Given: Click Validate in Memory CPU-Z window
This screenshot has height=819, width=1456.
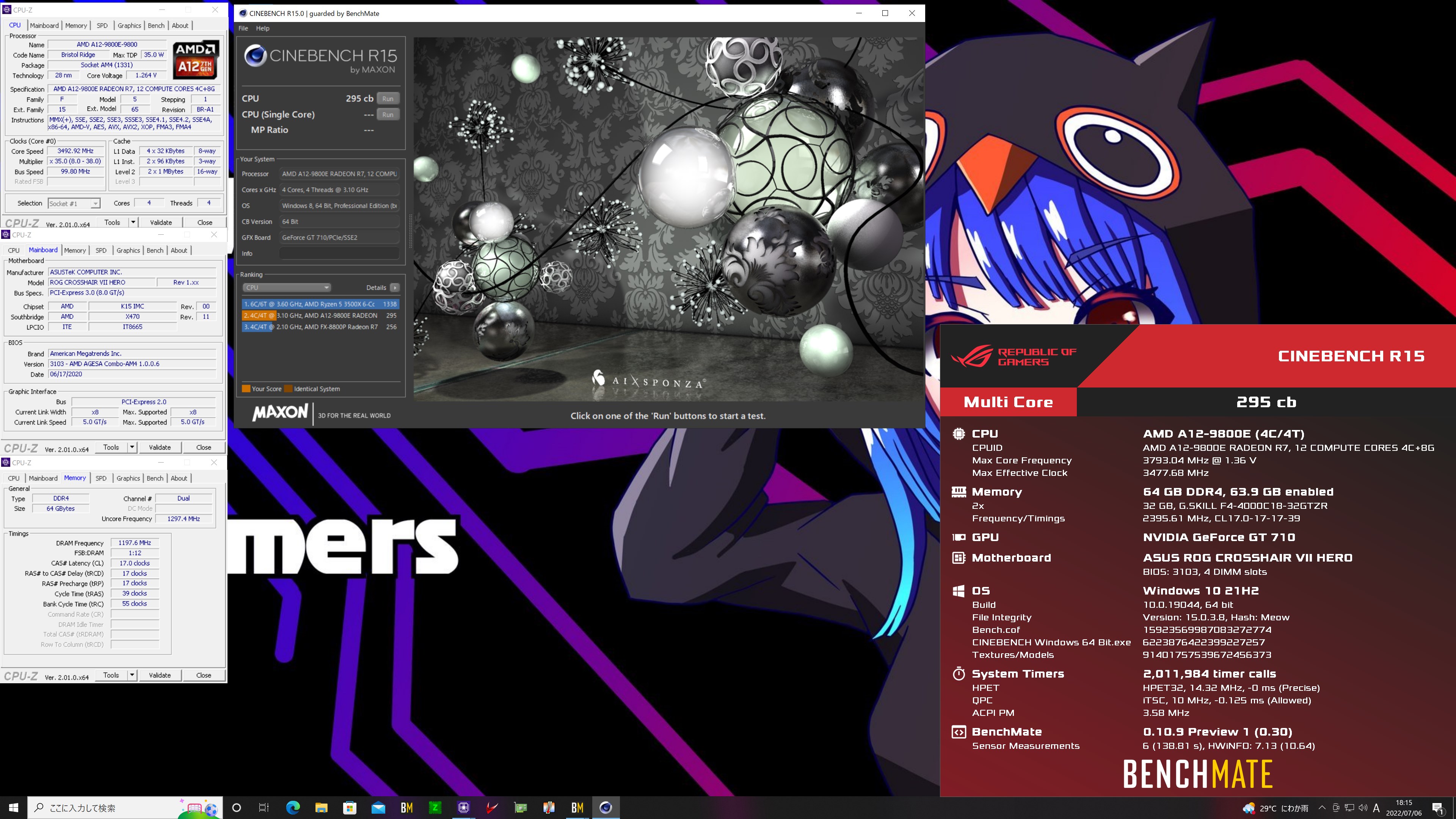Looking at the screenshot, I should 160,675.
